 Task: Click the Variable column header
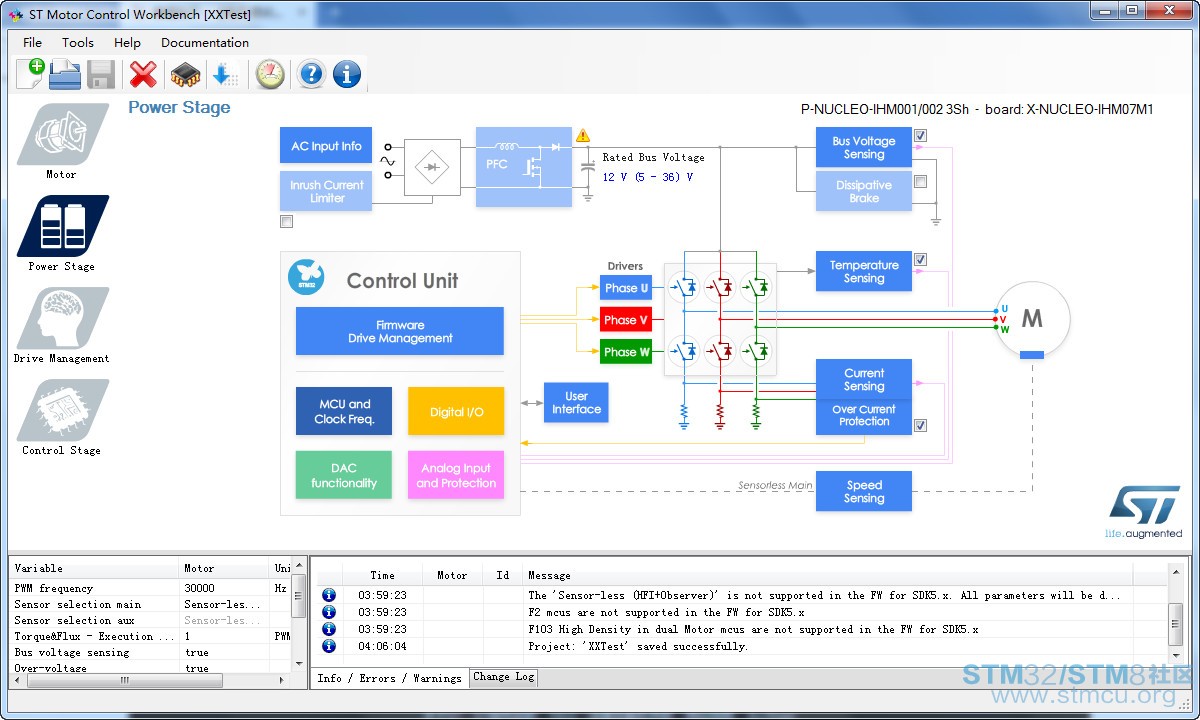[96, 568]
